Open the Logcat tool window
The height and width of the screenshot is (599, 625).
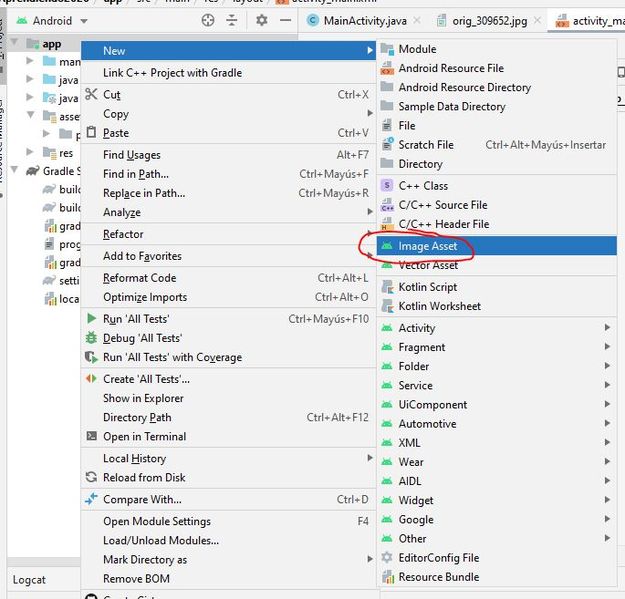29,579
